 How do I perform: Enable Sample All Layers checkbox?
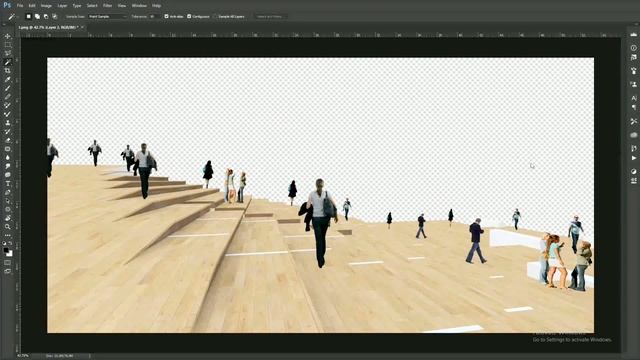(216, 17)
